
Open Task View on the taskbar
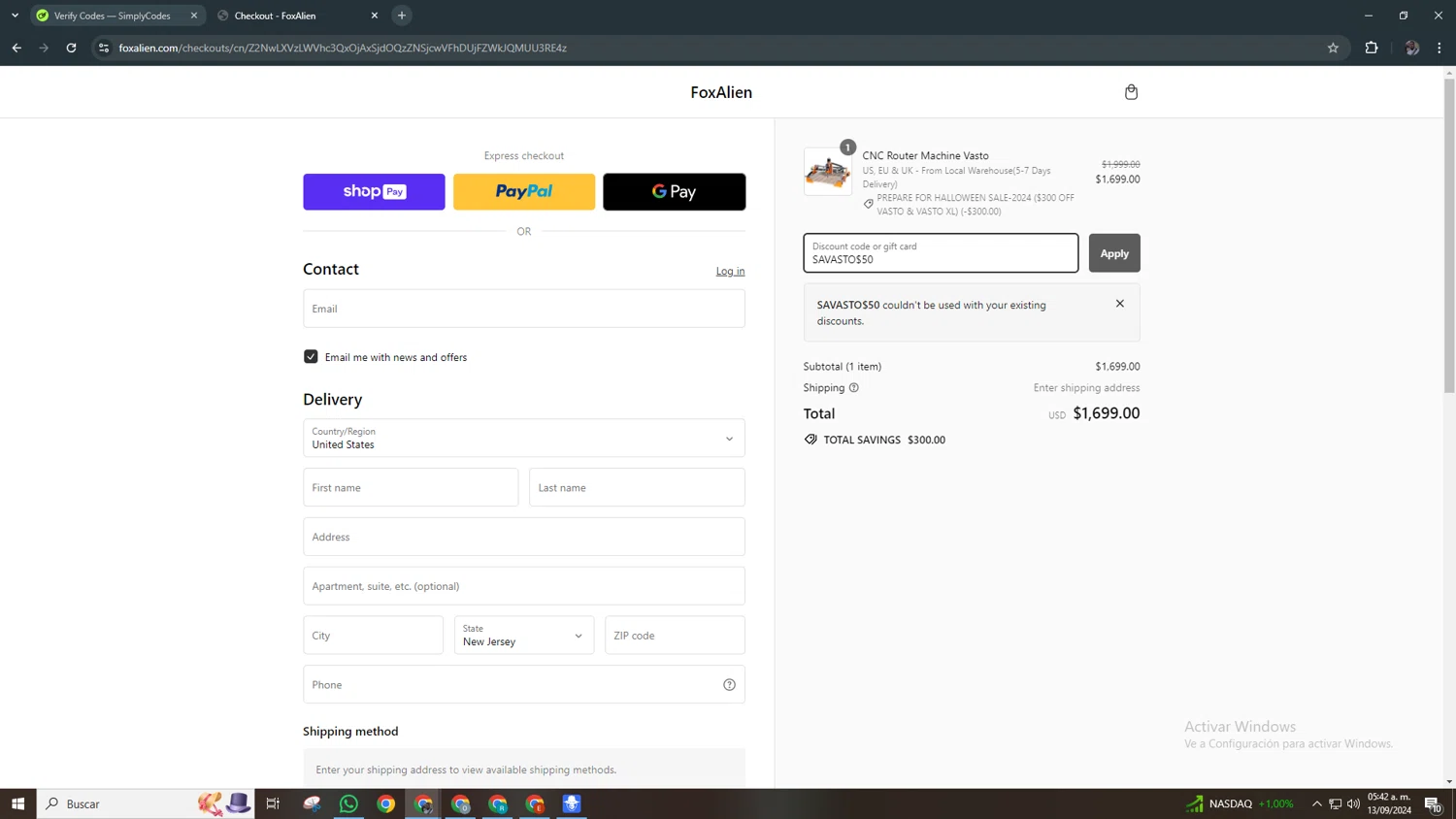tap(273, 803)
